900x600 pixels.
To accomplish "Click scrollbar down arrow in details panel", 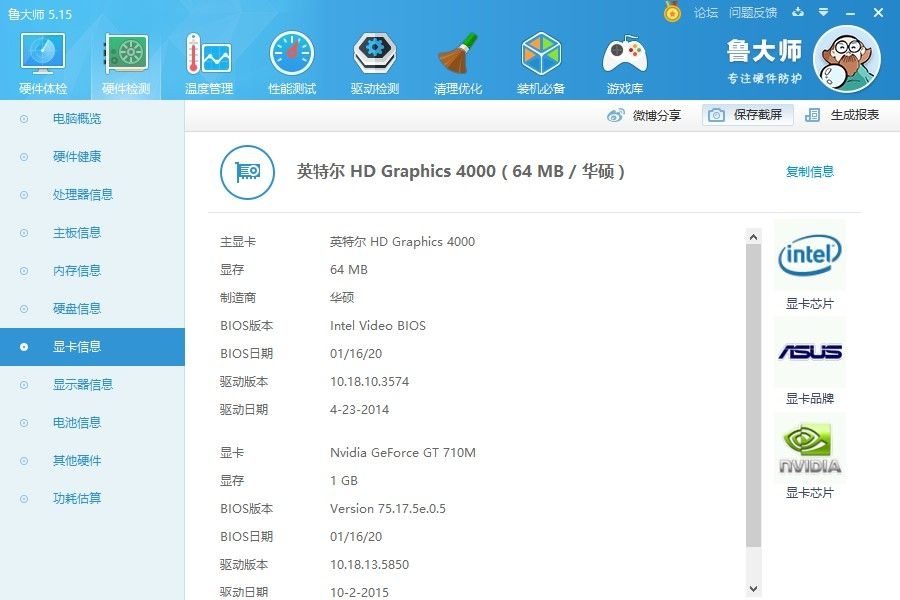I will (754, 589).
